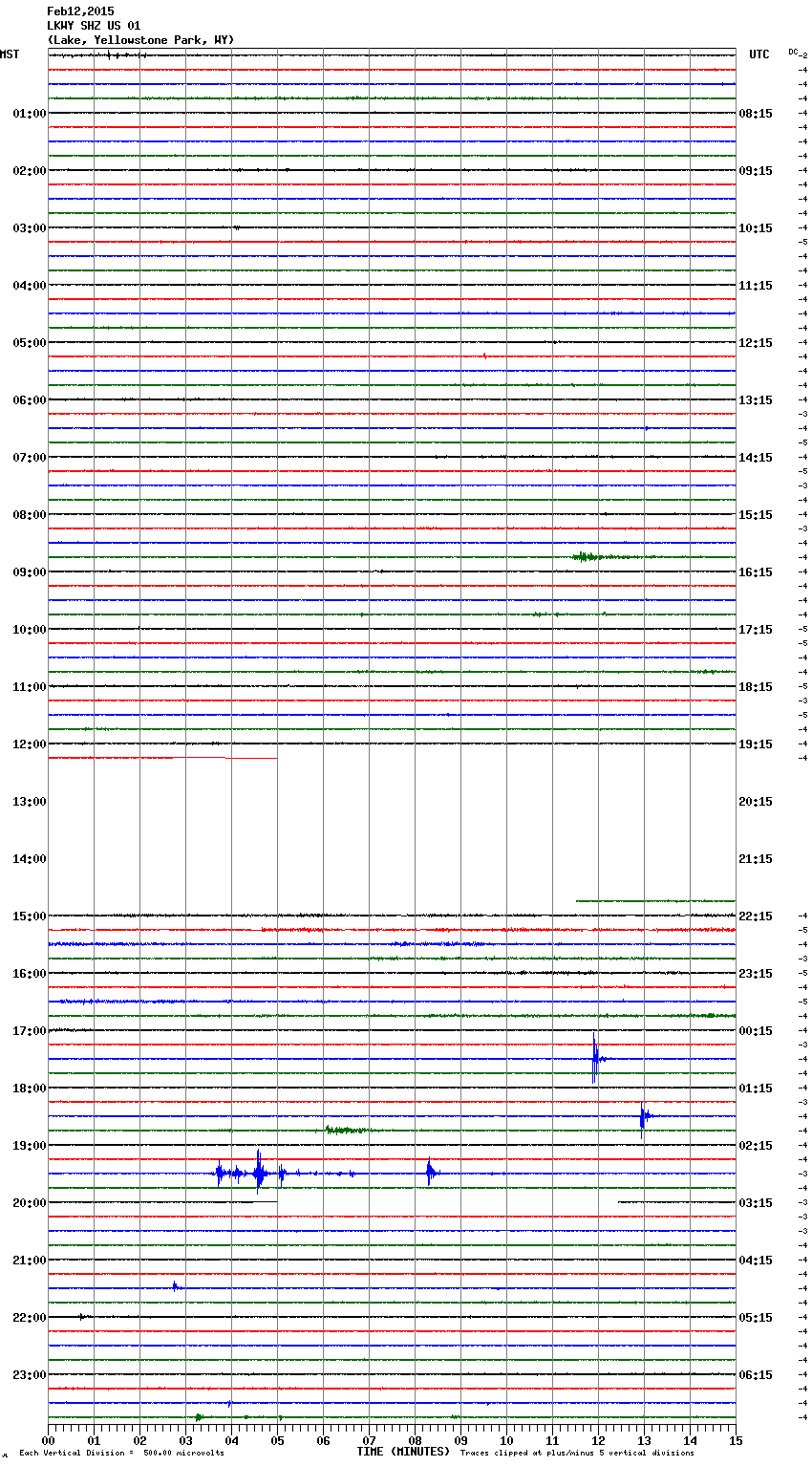Viewport: 812px width, 1466px height.
Task: Click the green burst before 09:00 near minute 11.5
Action: tap(587, 556)
